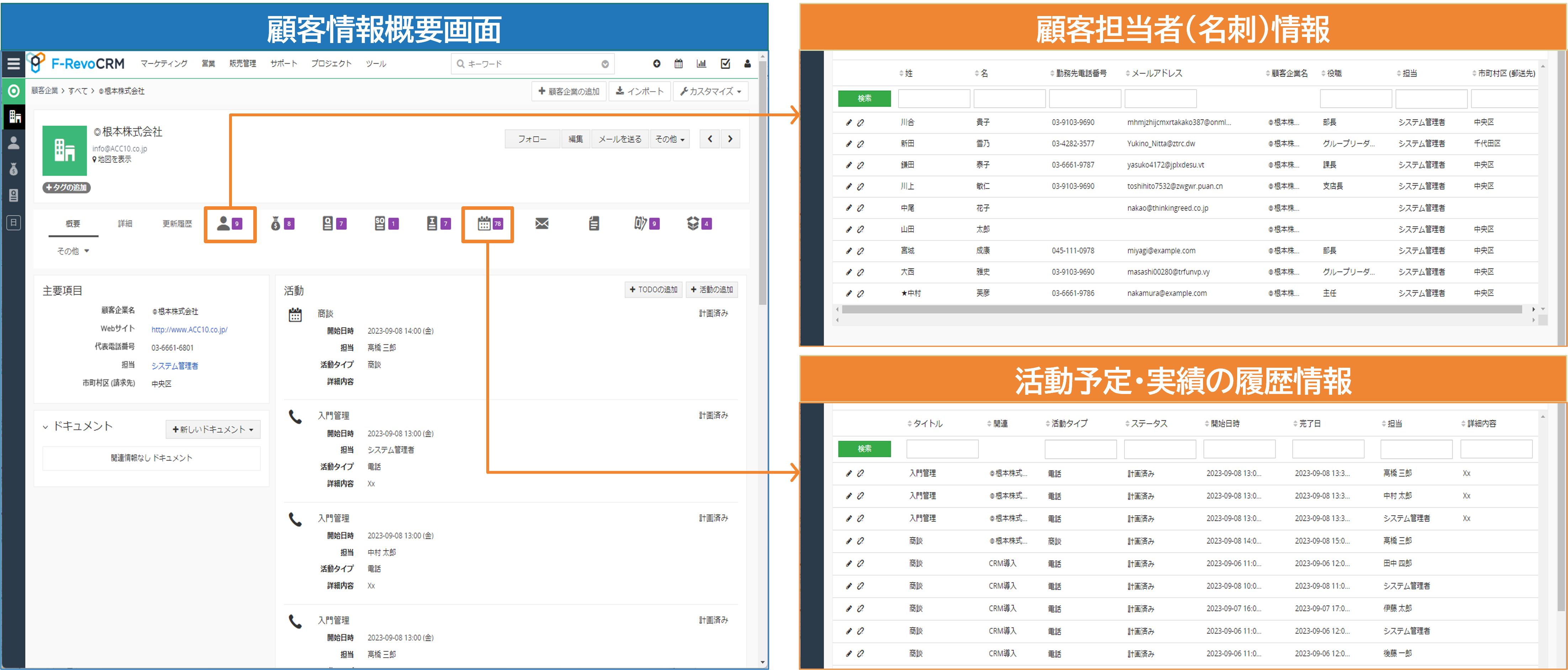Click unlink icon for activity by 伊藤 太郎
Image resolution: width=1568 pixels, height=670 pixels.
coord(861,608)
